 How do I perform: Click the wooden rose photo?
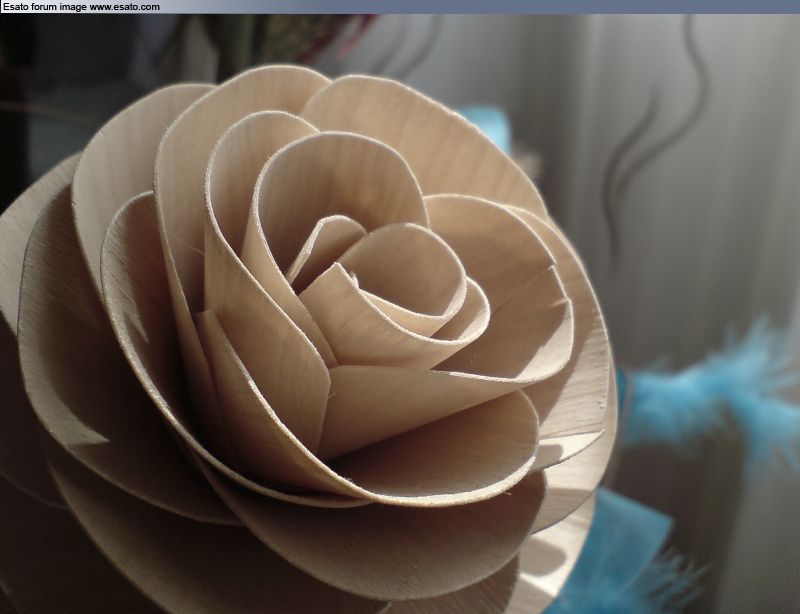click(400, 314)
